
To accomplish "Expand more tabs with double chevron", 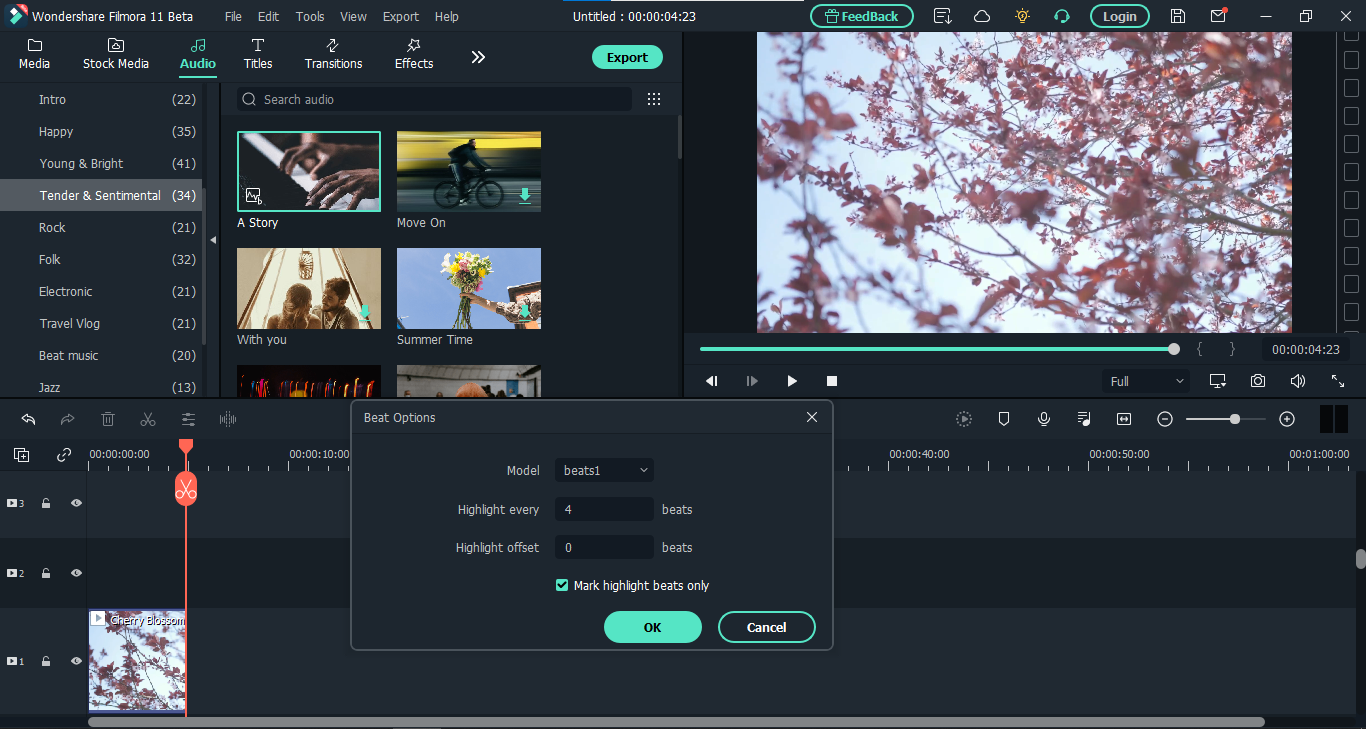I will [478, 57].
